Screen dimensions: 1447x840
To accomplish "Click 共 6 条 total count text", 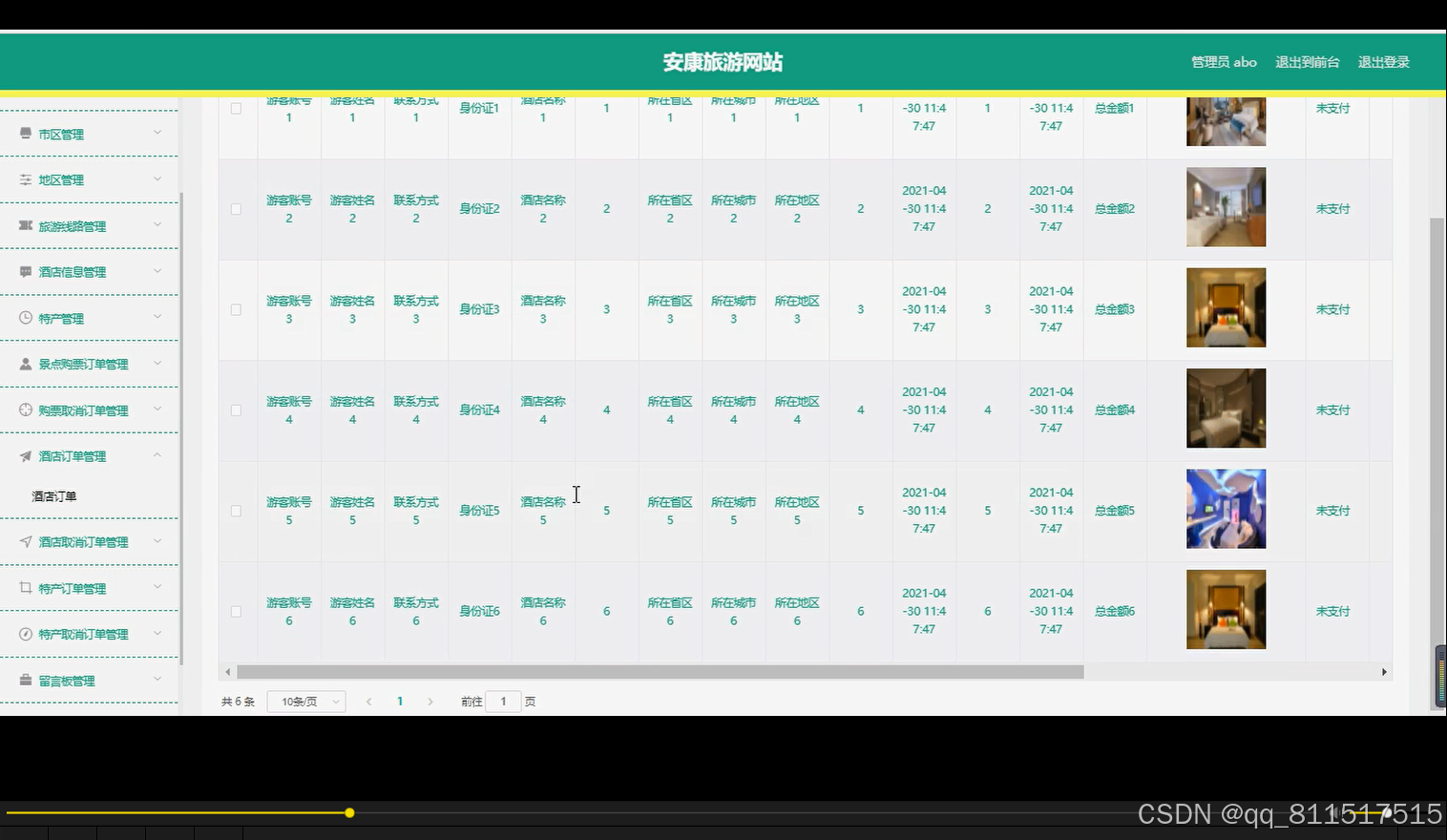I will [x=238, y=702].
